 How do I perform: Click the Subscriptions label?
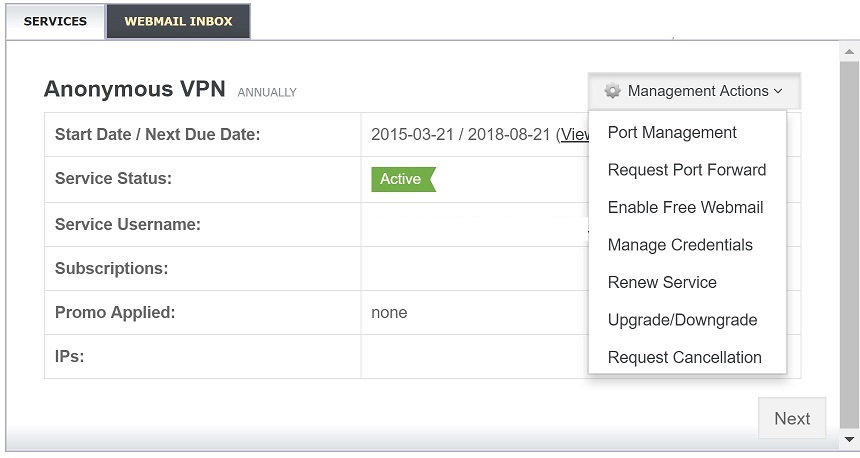[111, 268]
